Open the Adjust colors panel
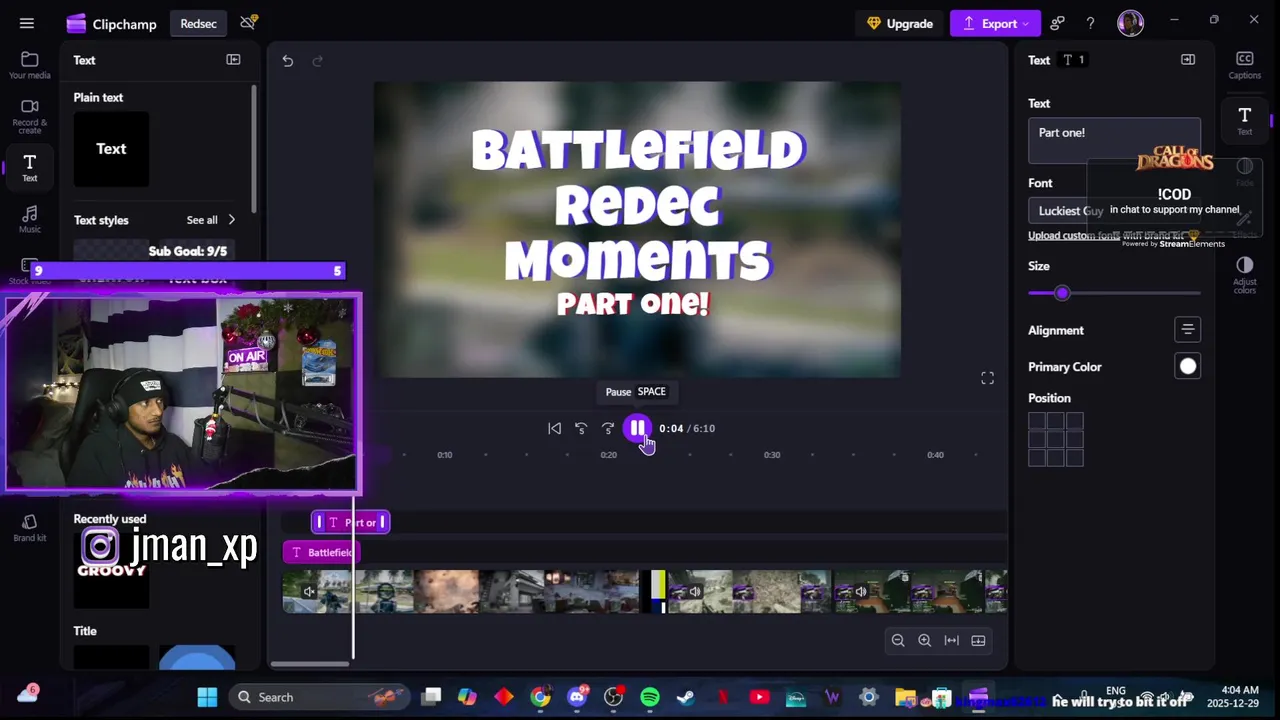 click(x=1244, y=275)
